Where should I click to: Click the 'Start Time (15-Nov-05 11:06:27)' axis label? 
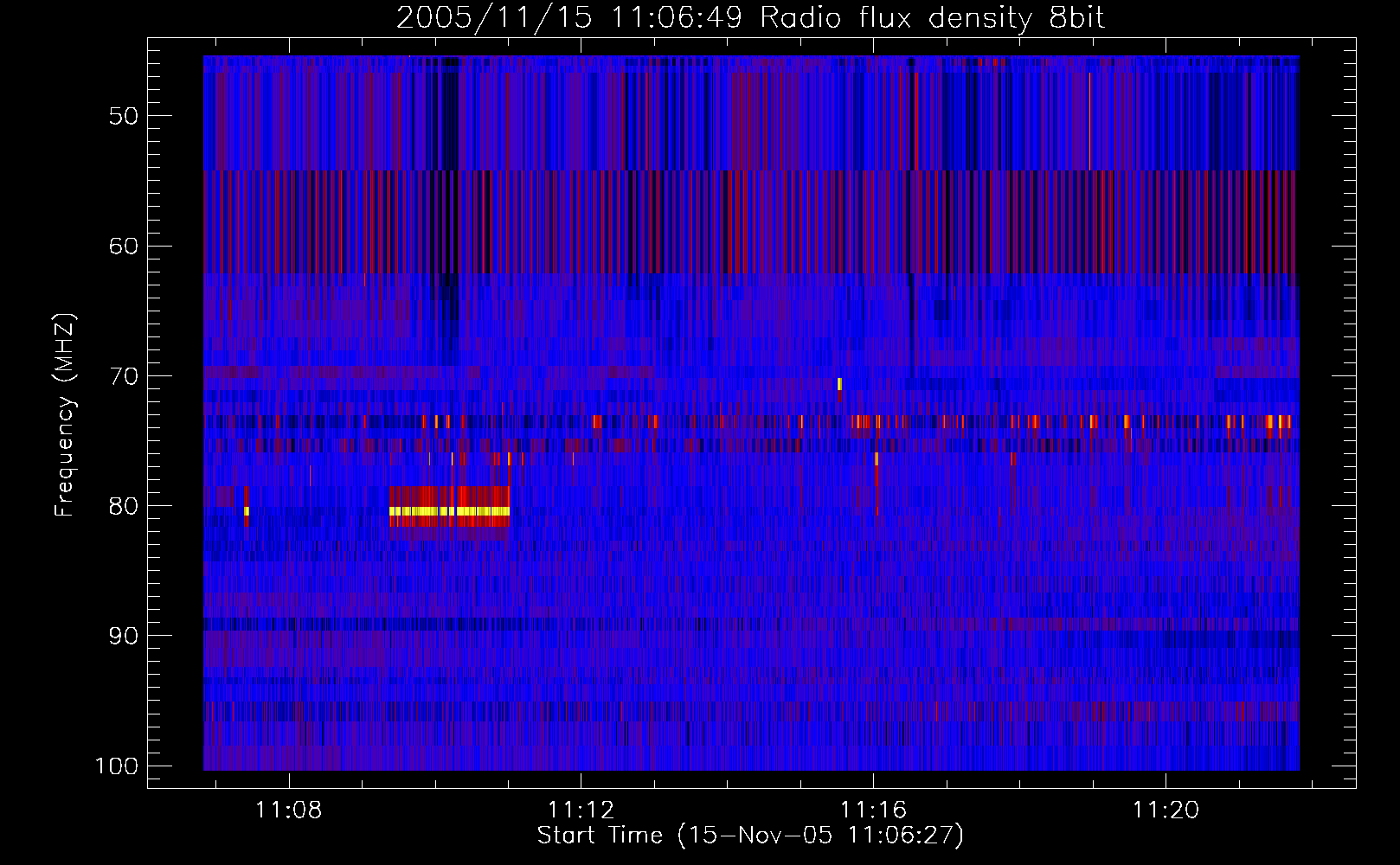(750, 836)
